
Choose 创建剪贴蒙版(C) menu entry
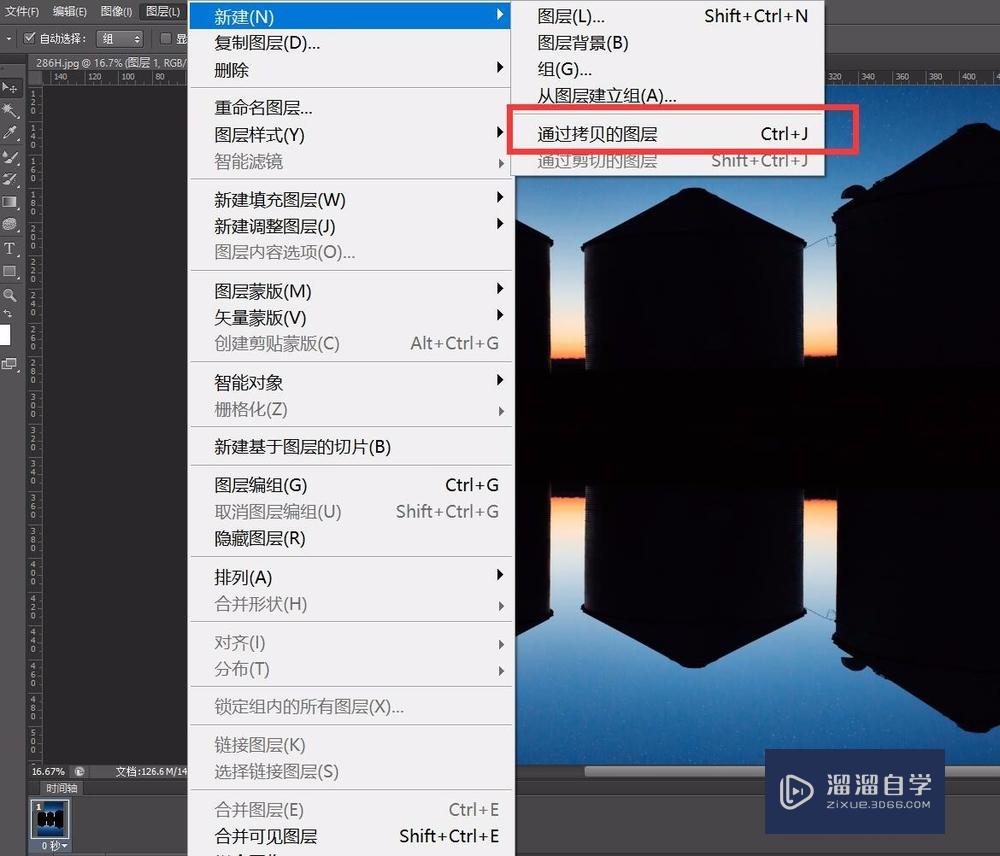349,343
